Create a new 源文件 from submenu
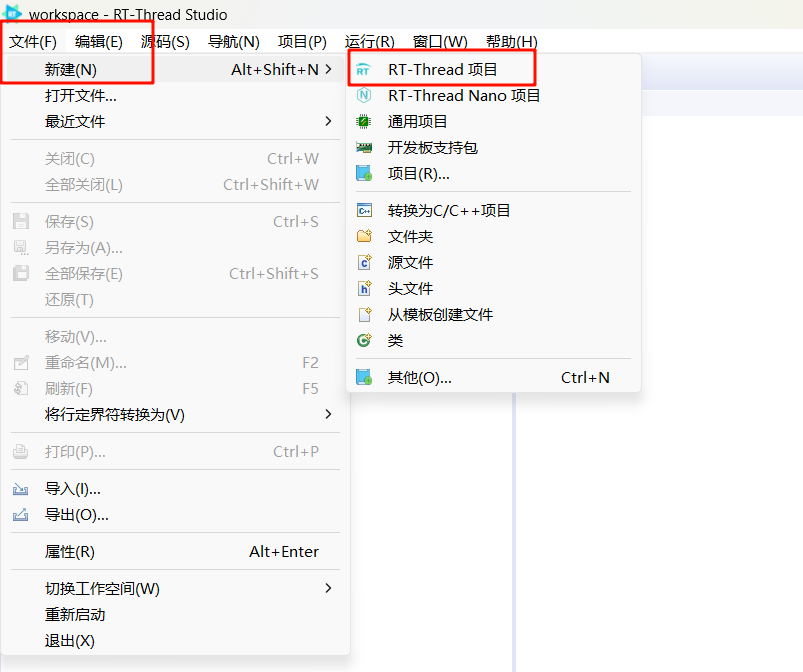The width and height of the screenshot is (803, 672). pyautogui.click(x=494, y=262)
